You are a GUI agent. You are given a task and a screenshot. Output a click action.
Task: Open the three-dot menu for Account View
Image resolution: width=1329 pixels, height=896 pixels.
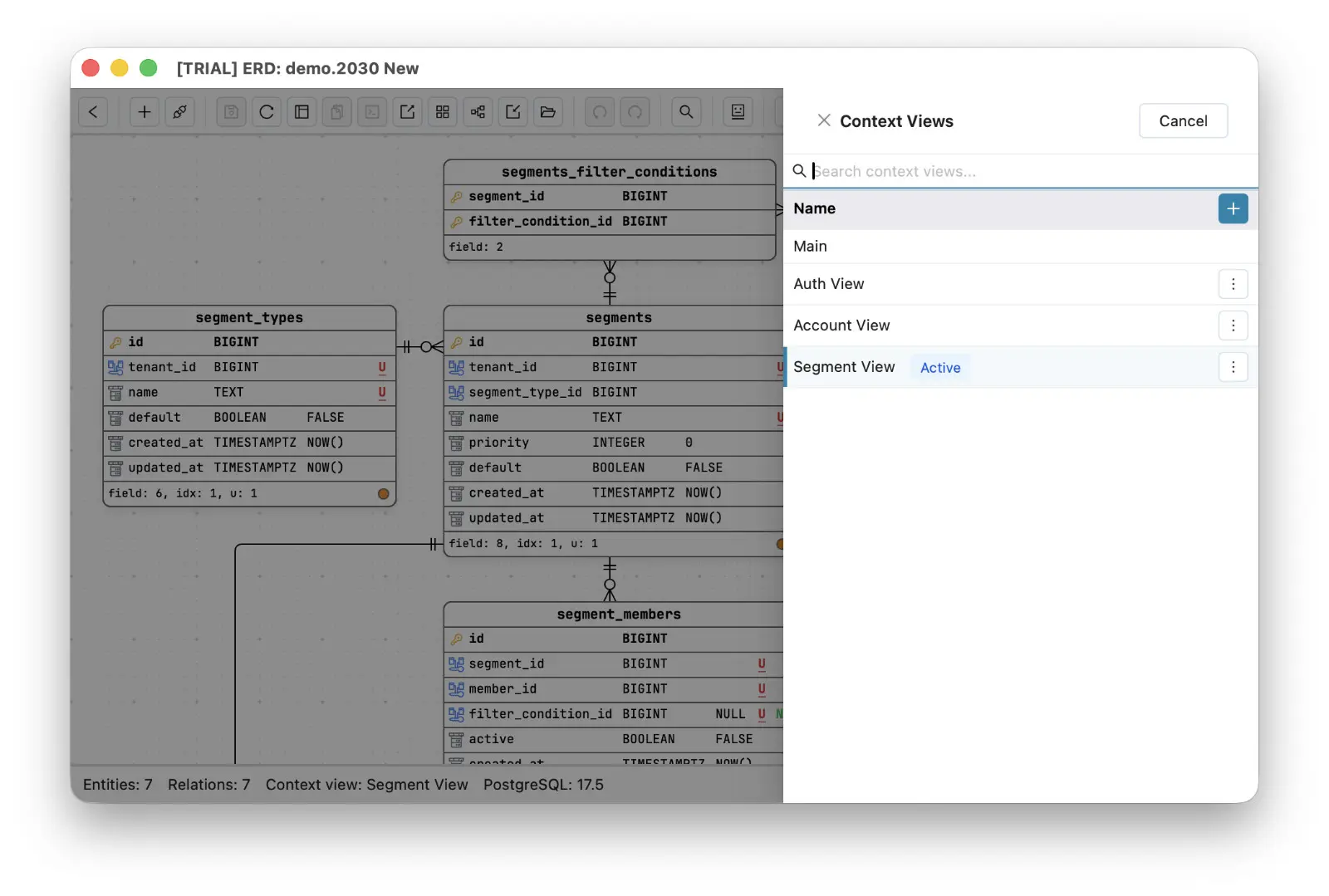[1233, 326]
